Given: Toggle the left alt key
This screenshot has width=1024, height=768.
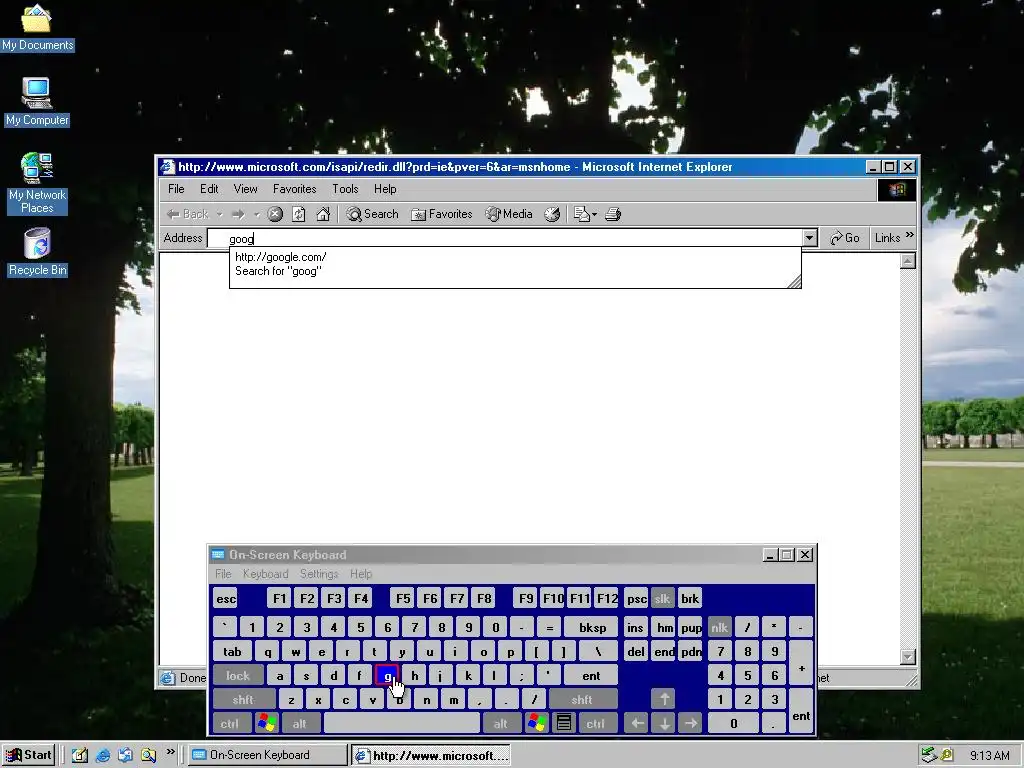Looking at the screenshot, I should tap(300, 724).
